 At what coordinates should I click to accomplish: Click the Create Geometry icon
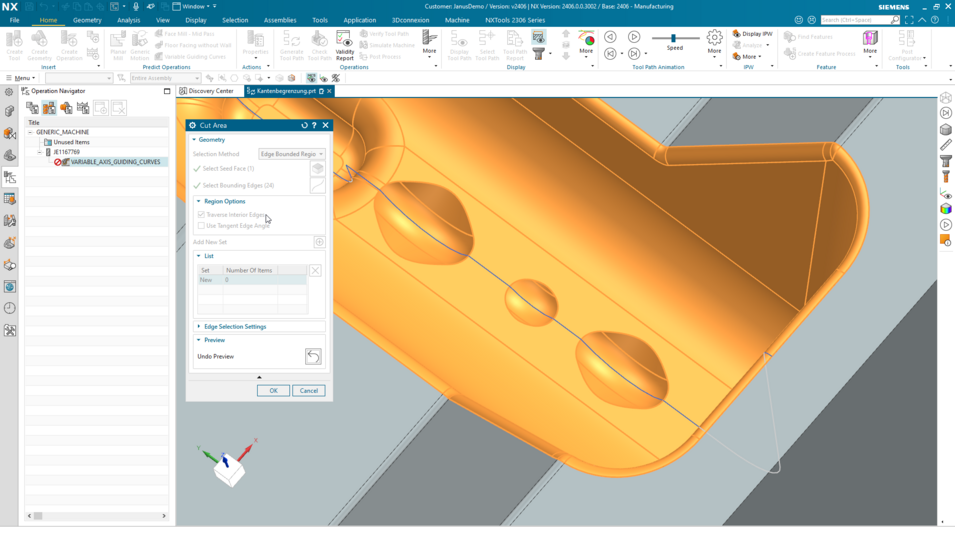pos(40,45)
